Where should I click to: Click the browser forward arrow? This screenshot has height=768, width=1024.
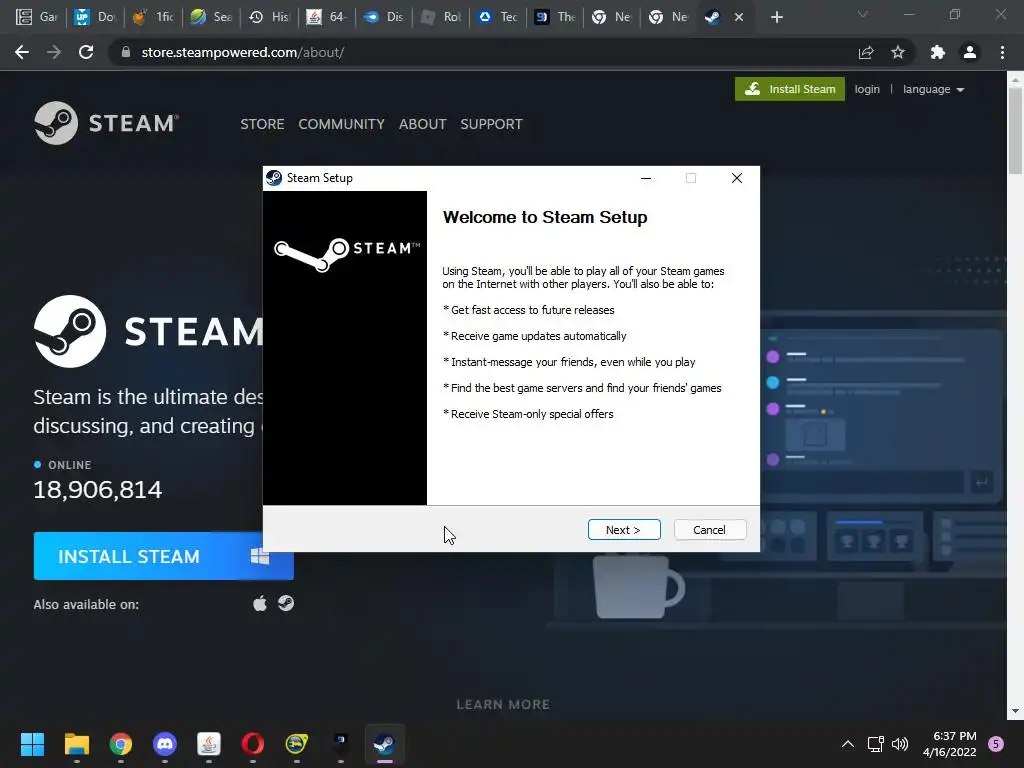54,52
